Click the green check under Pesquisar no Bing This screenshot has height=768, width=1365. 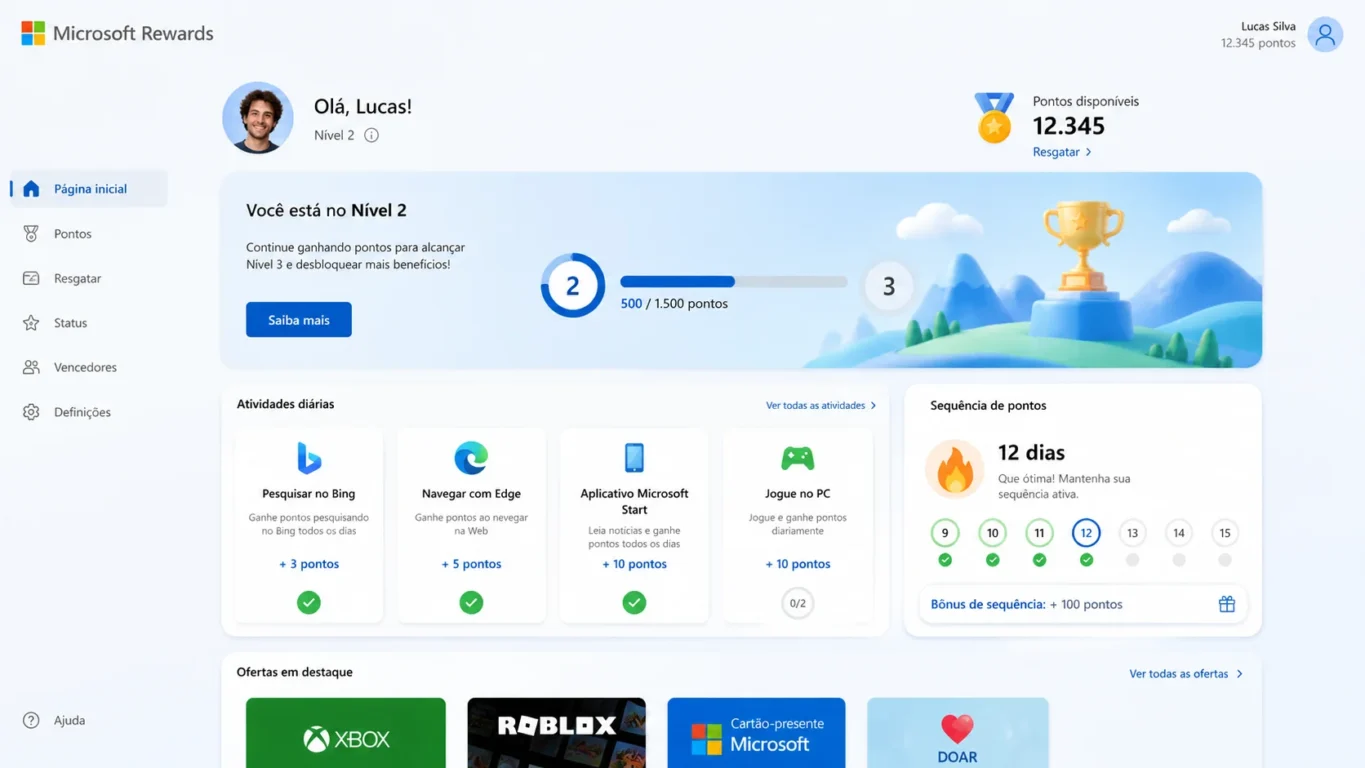coord(309,602)
